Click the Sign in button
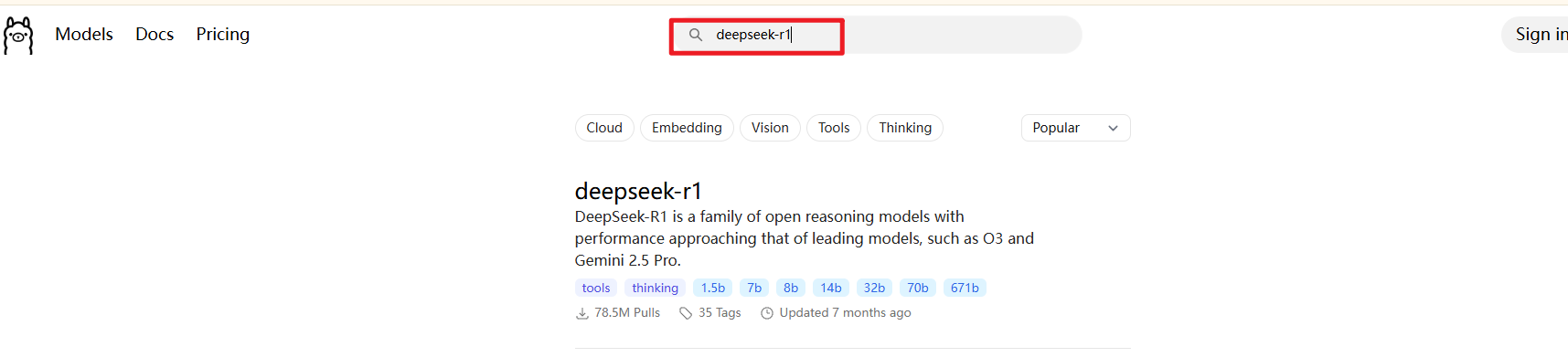This screenshot has height=357, width=1568. [x=1536, y=35]
